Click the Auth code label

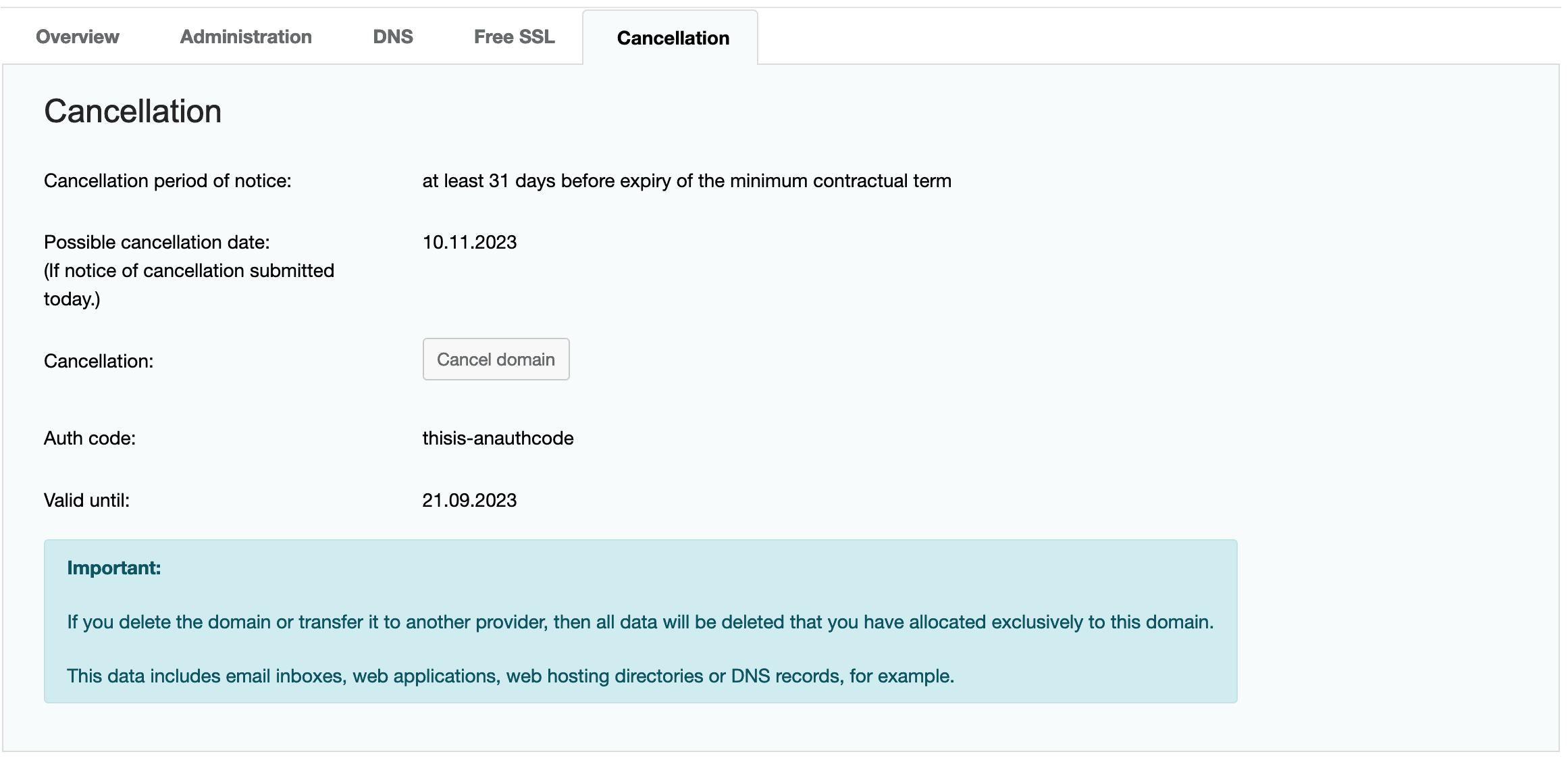88,438
